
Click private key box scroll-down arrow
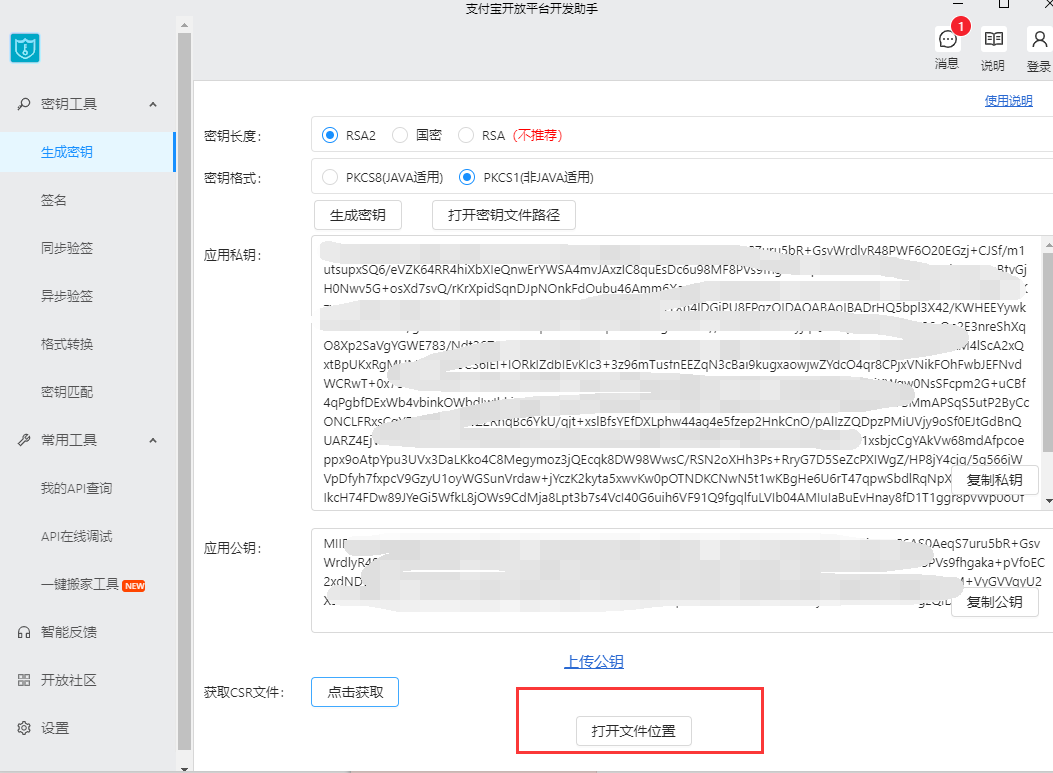1048,501
